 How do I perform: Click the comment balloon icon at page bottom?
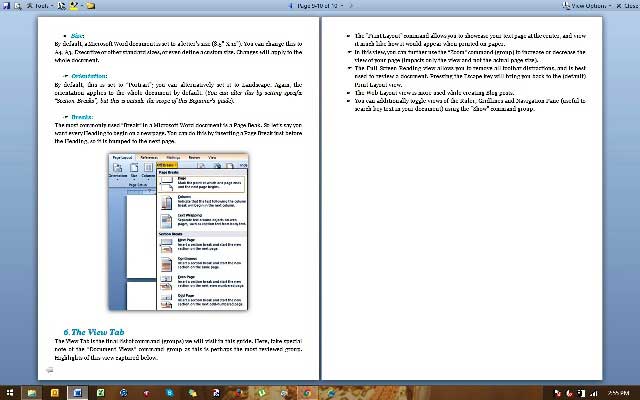click(49, 370)
